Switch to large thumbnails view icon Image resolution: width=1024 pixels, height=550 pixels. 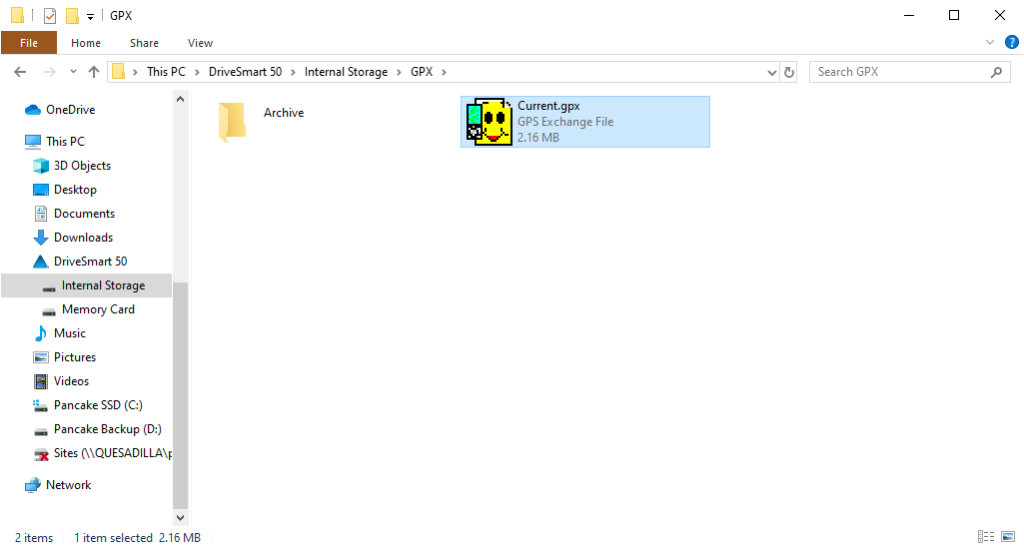click(x=1008, y=537)
